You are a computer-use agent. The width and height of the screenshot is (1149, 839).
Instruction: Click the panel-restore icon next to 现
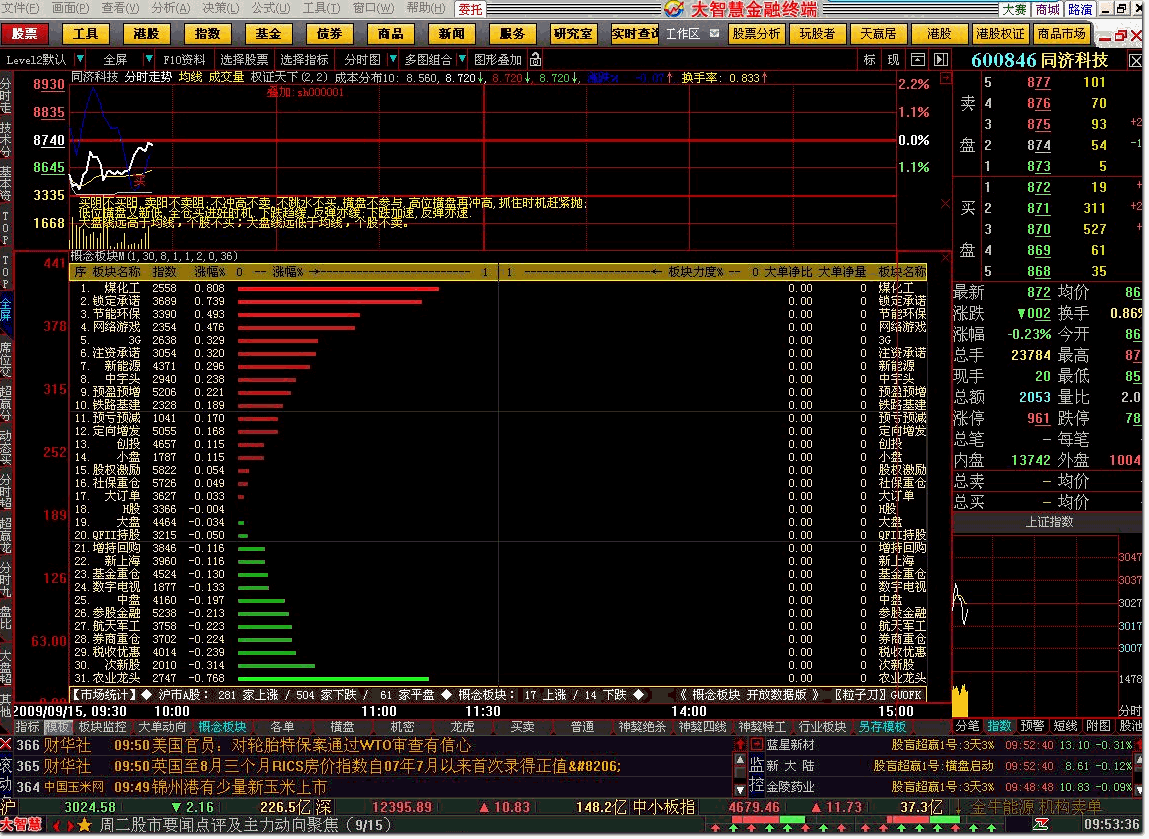(917, 59)
